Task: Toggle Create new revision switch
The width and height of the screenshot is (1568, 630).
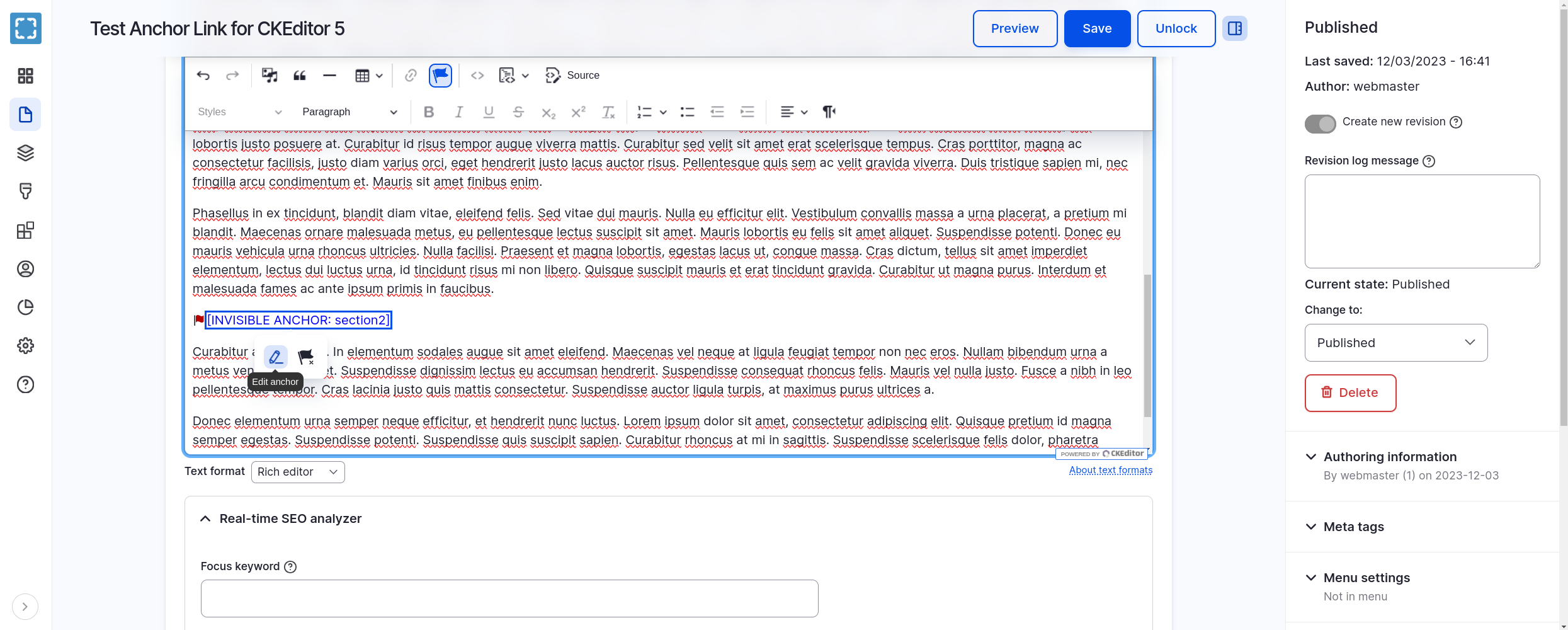Action: pyautogui.click(x=1320, y=123)
